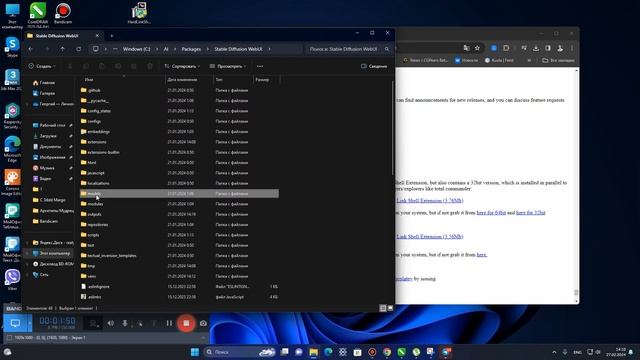Open Windows Start menu
The width and height of the screenshot is (640, 360).
point(195,352)
